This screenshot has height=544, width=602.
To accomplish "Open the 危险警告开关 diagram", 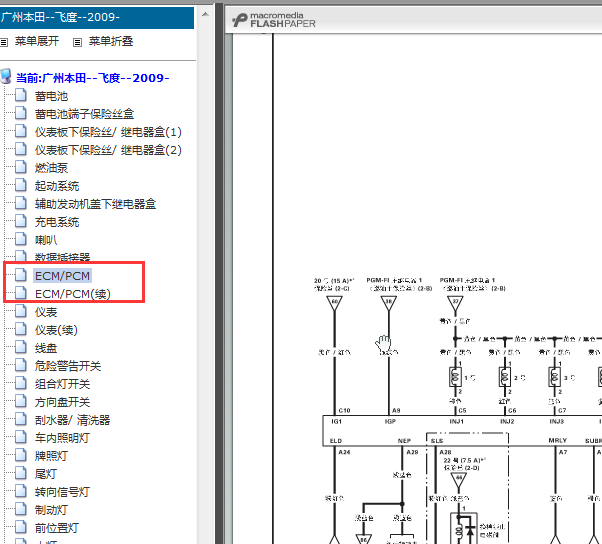I will point(68,366).
